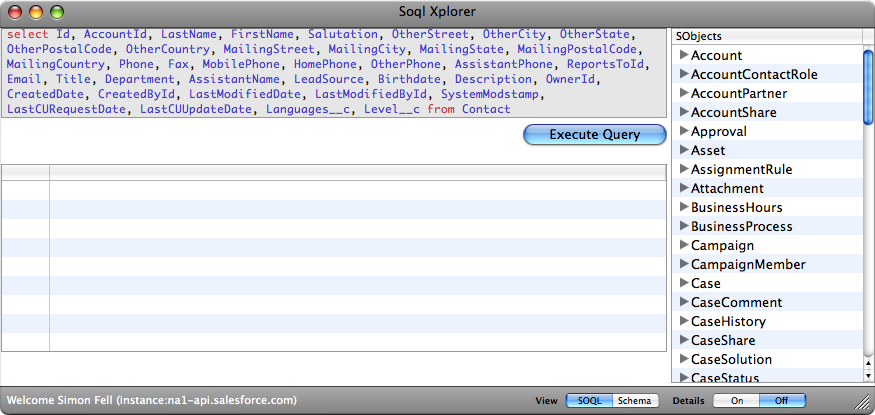This screenshot has width=875, height=415.
Task: Expand the Approval object
Action: click(x=684, y=131)
